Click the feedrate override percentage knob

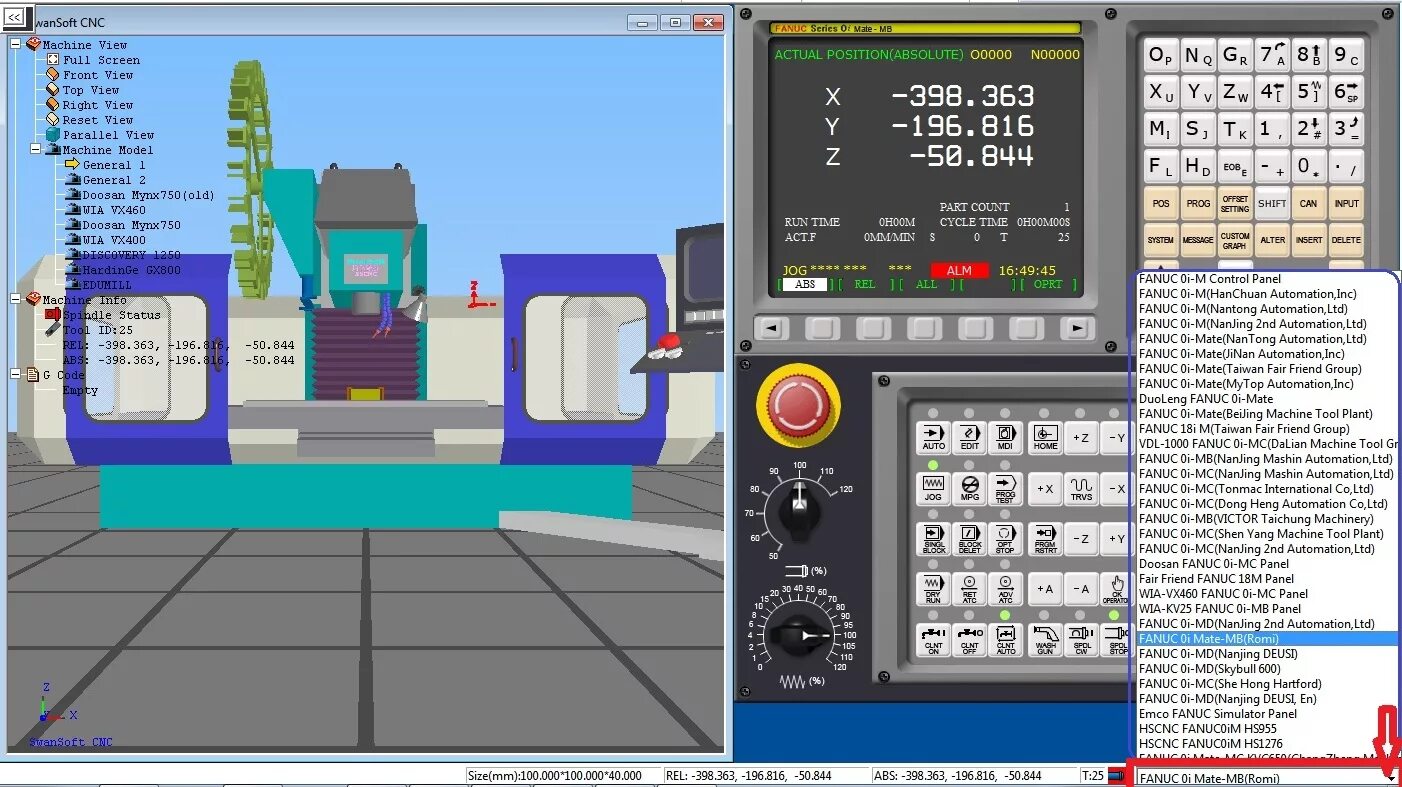pyautogui.click(x=798, y=635)
